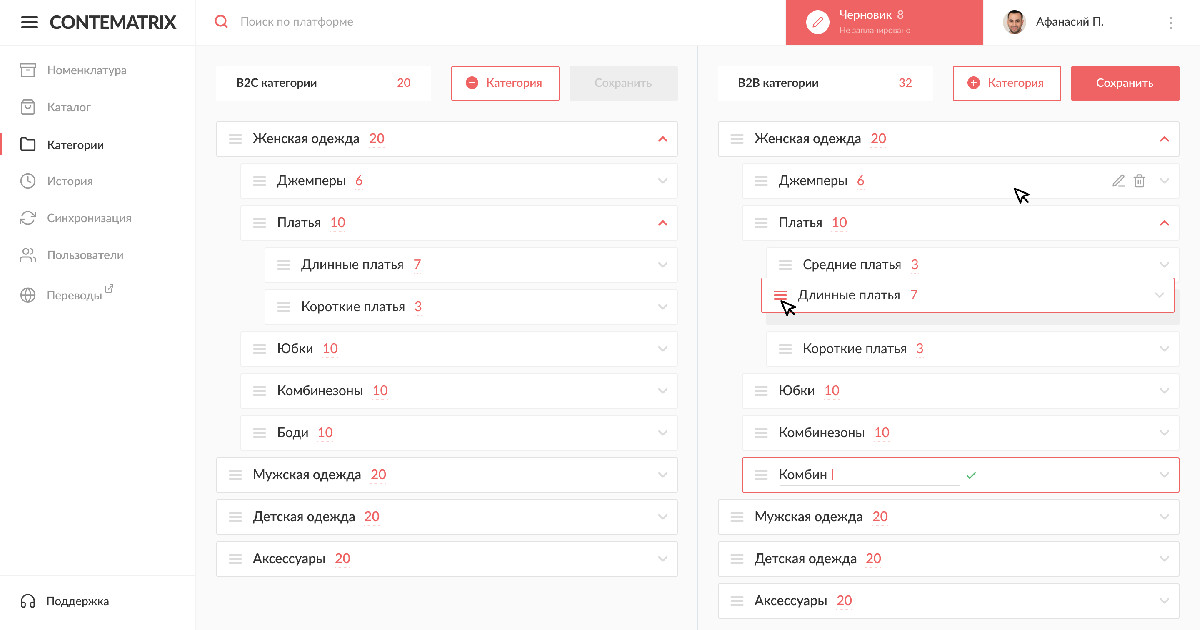
Task: Open the Синхронизация sidebar item
Action: click(x=88, y=218)
